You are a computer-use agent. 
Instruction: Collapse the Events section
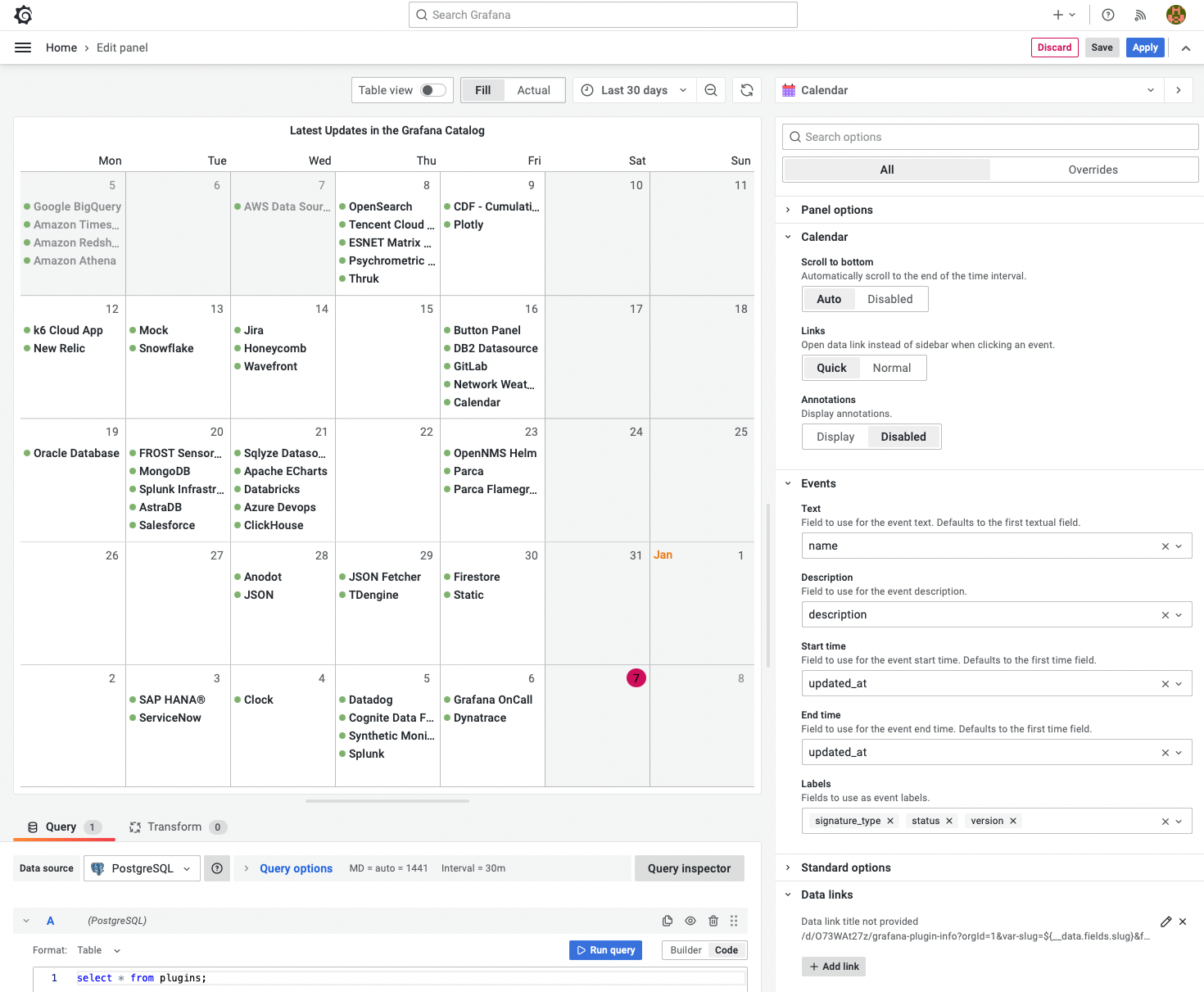818,483
